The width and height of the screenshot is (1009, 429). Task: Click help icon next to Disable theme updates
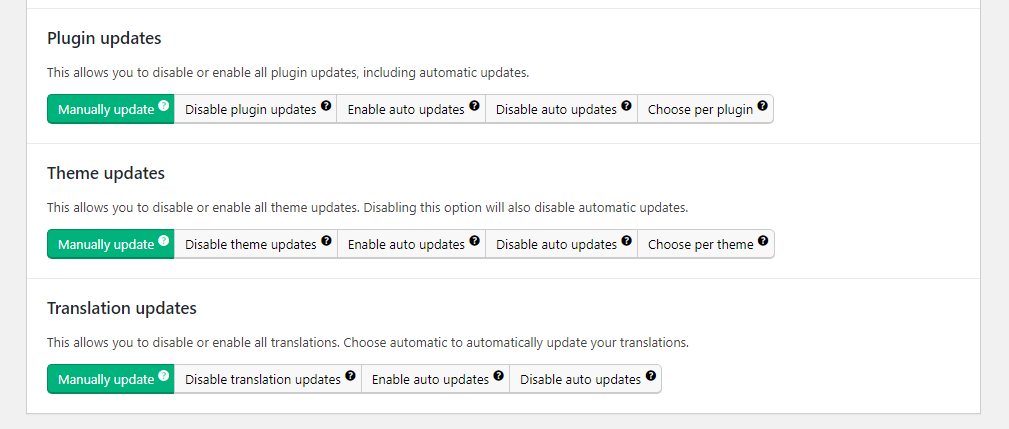[327, 240]
